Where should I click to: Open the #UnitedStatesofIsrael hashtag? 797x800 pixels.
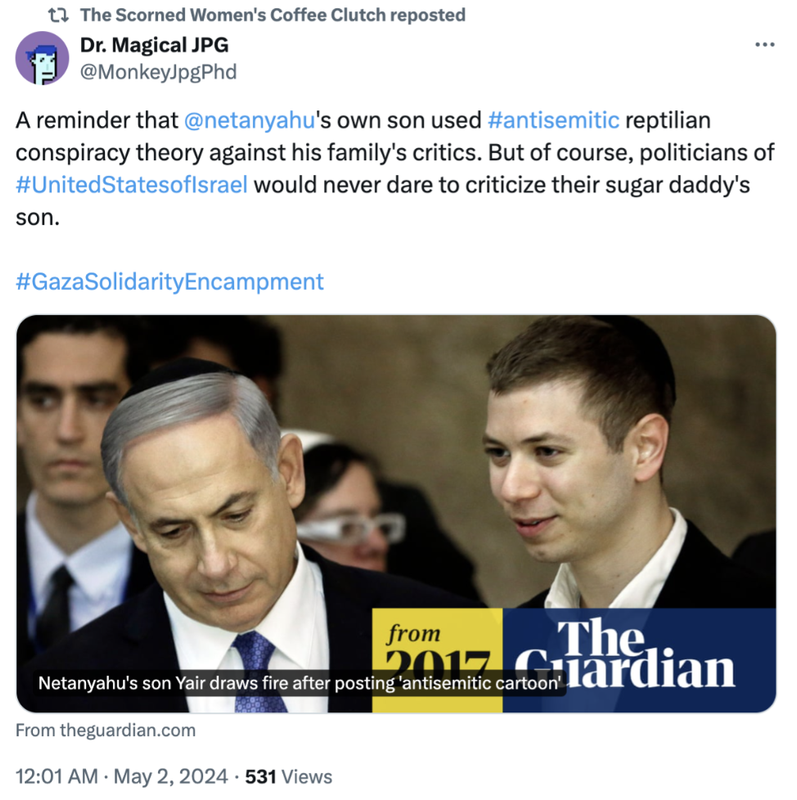(132, 185)
